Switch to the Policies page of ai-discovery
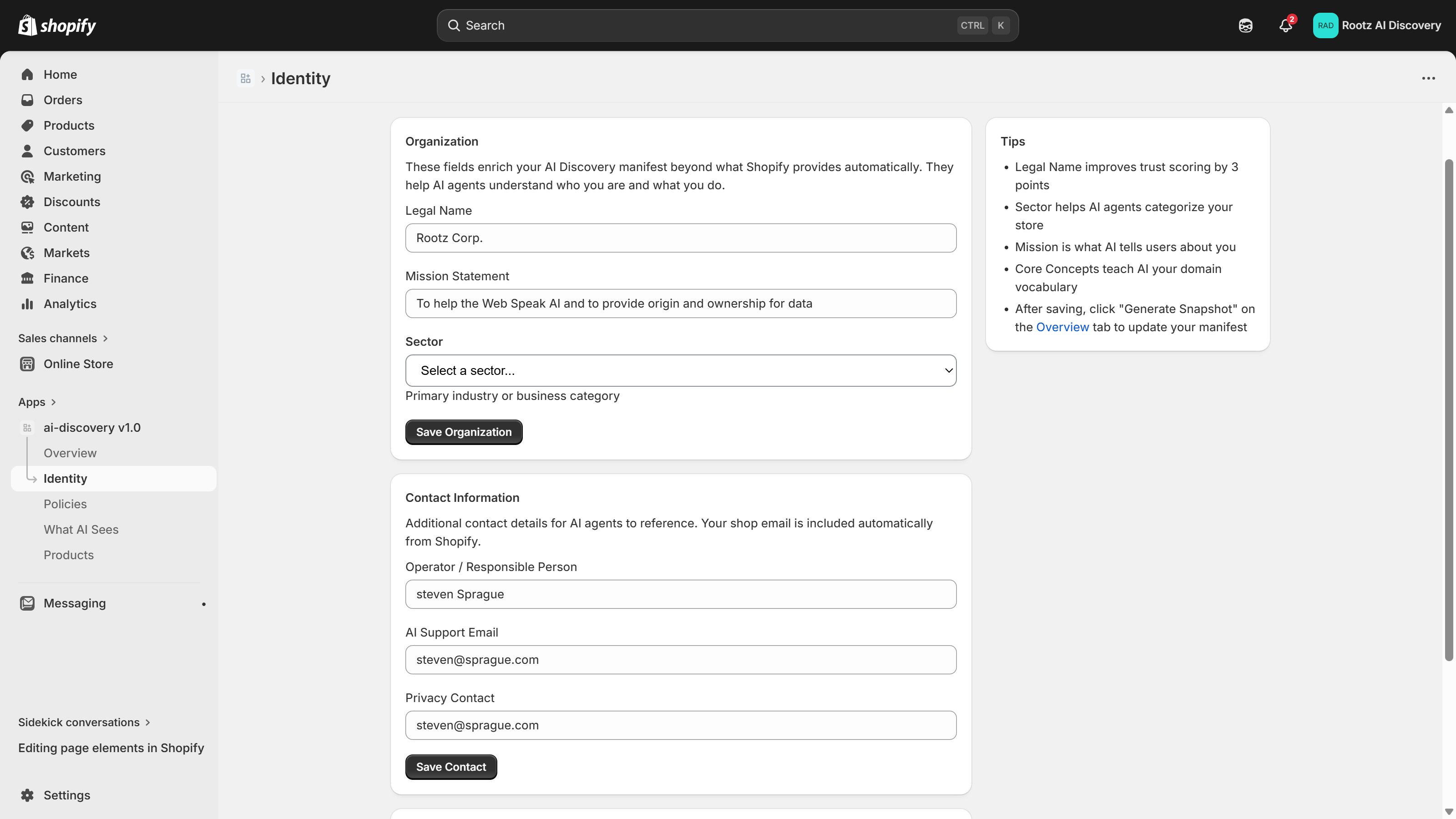This screenshot has height=819, width=1456. (x=65, y=504)
